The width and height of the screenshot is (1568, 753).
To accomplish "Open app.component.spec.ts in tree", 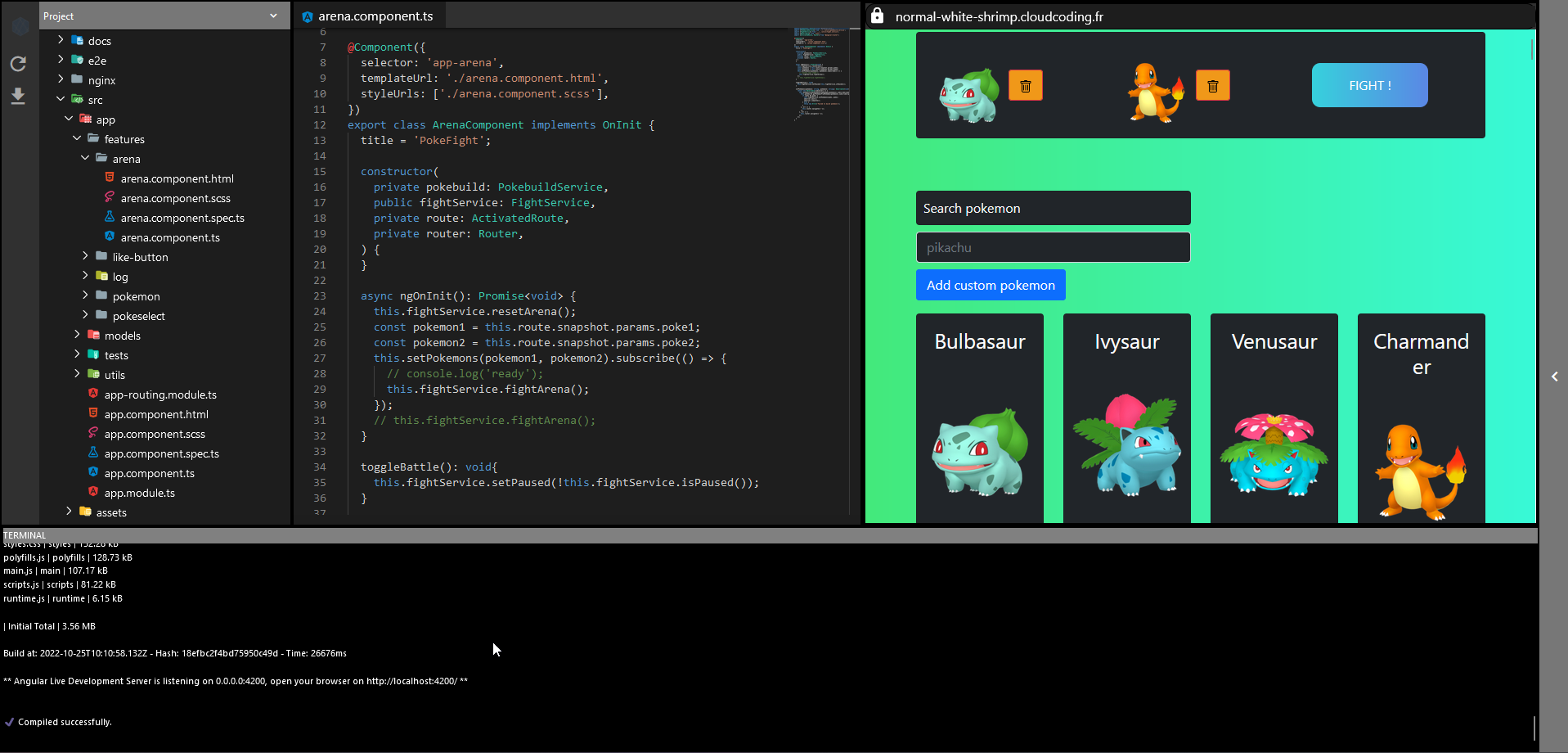I will click(x=161, y=453).
